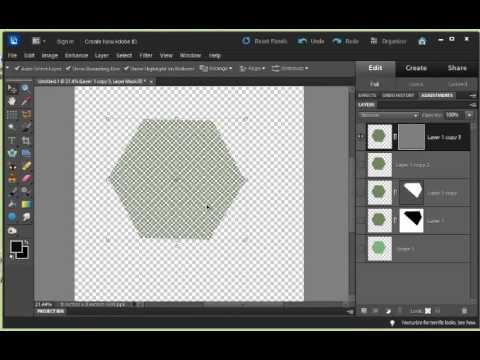Select the Red Eye Removal tool

click(12, 167)
